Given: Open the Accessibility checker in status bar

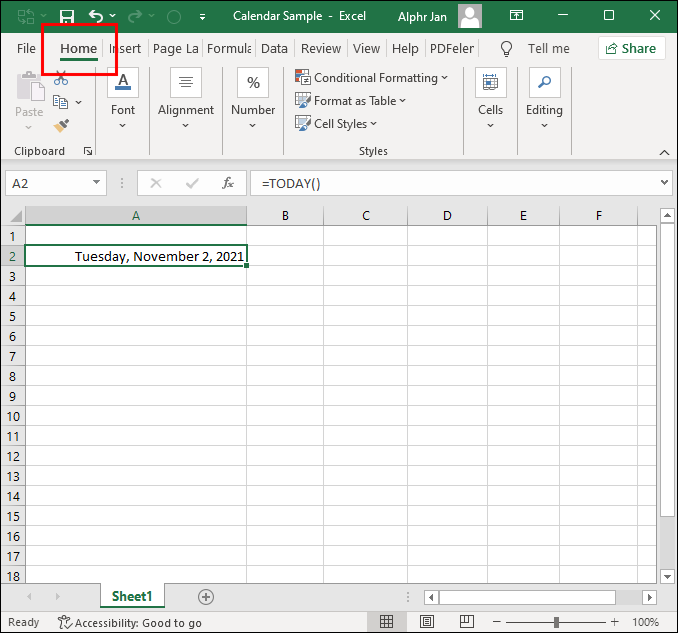Looking at the screenshot, I should tap(129, 622).
